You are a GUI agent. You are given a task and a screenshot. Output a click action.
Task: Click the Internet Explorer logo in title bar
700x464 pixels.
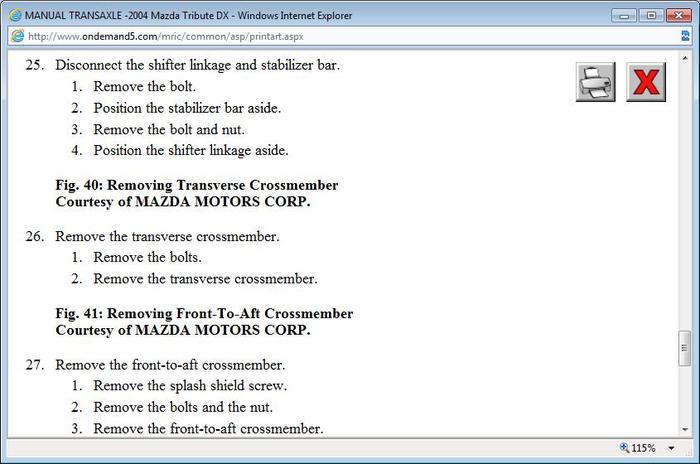(x=15, y=15)
